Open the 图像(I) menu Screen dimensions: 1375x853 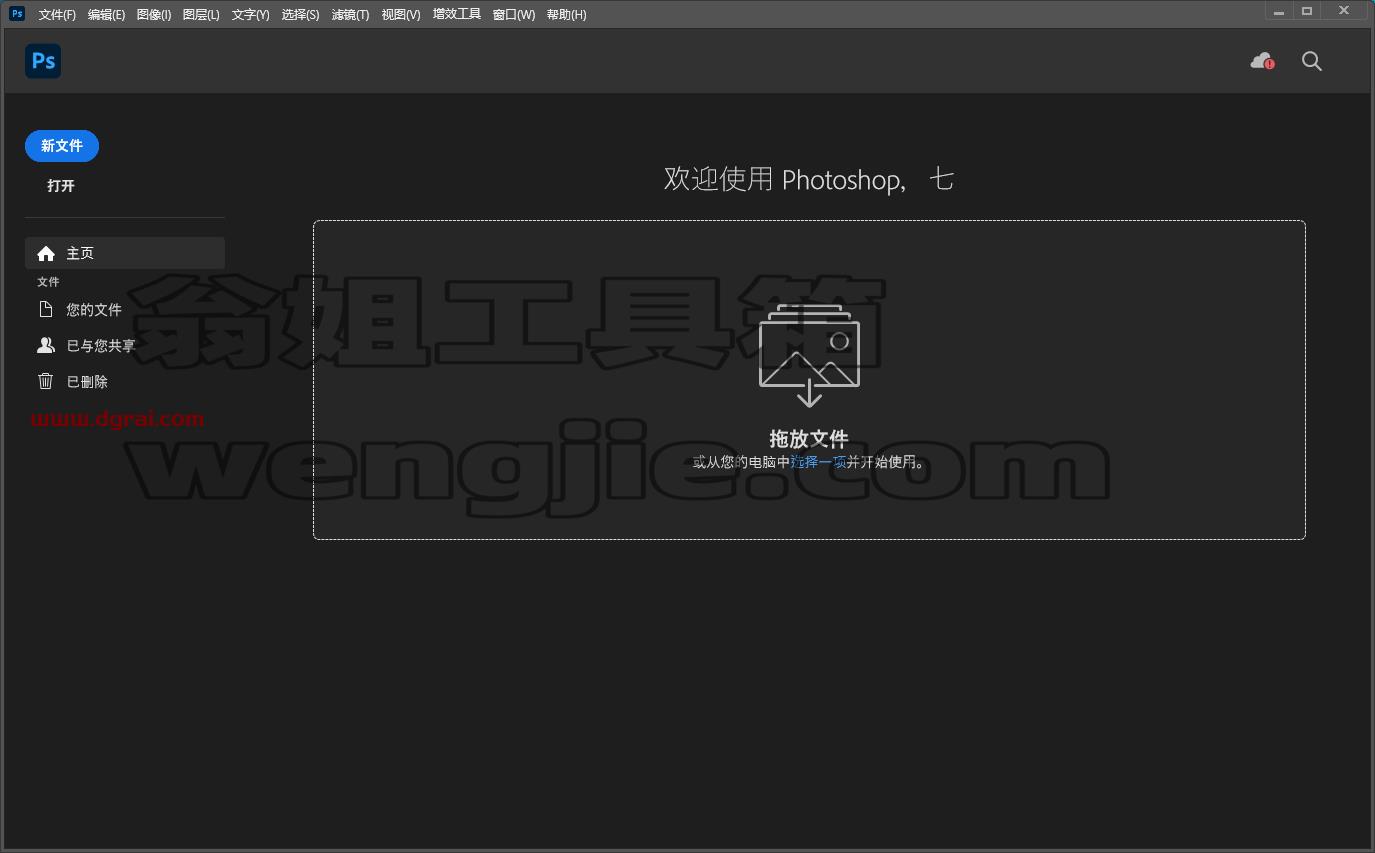click(x=154, y=14)
